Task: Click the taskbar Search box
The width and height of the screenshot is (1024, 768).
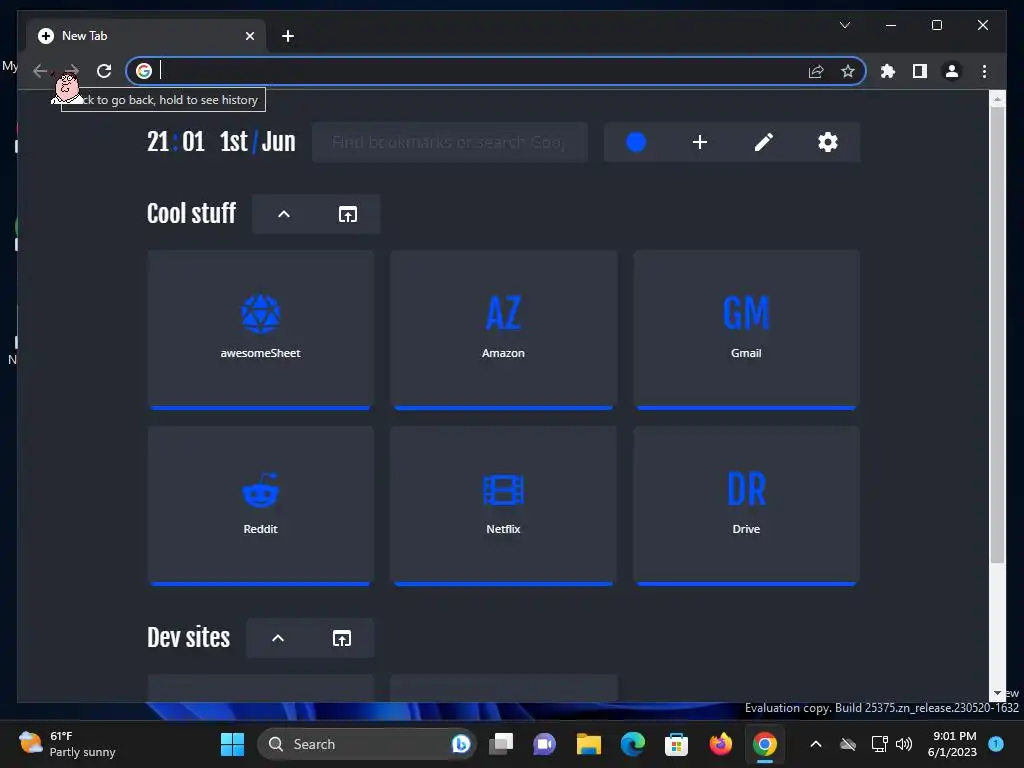Action: click(x=366, y=744)
